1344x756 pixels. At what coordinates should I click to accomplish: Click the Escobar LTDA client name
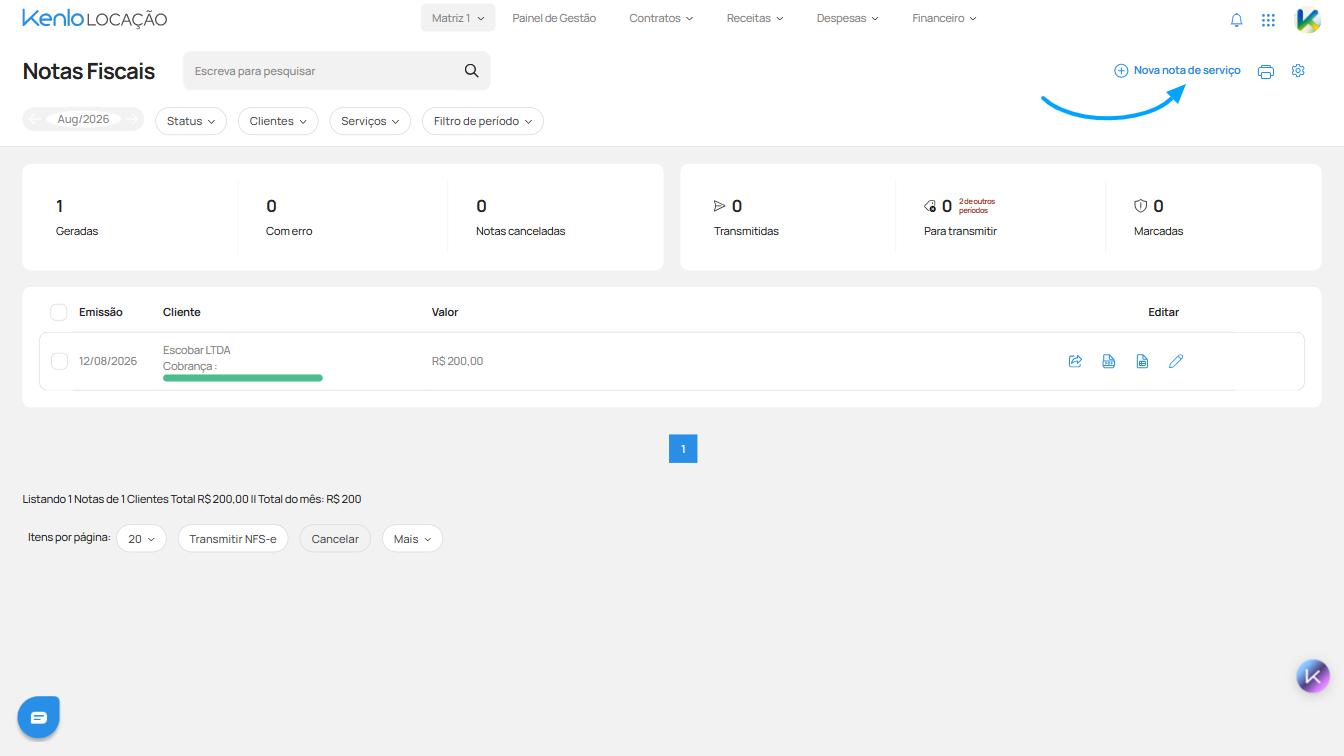pyautogui.click(x=197, y=350)
